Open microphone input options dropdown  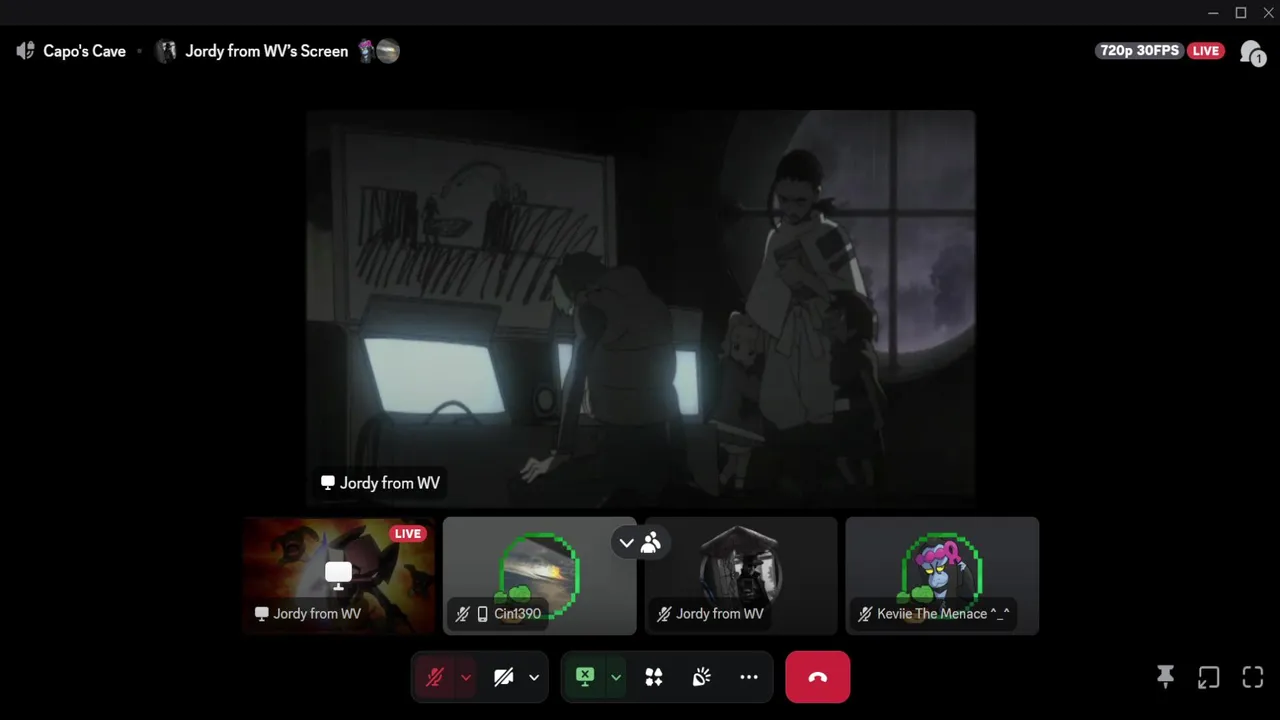point(466,677)
